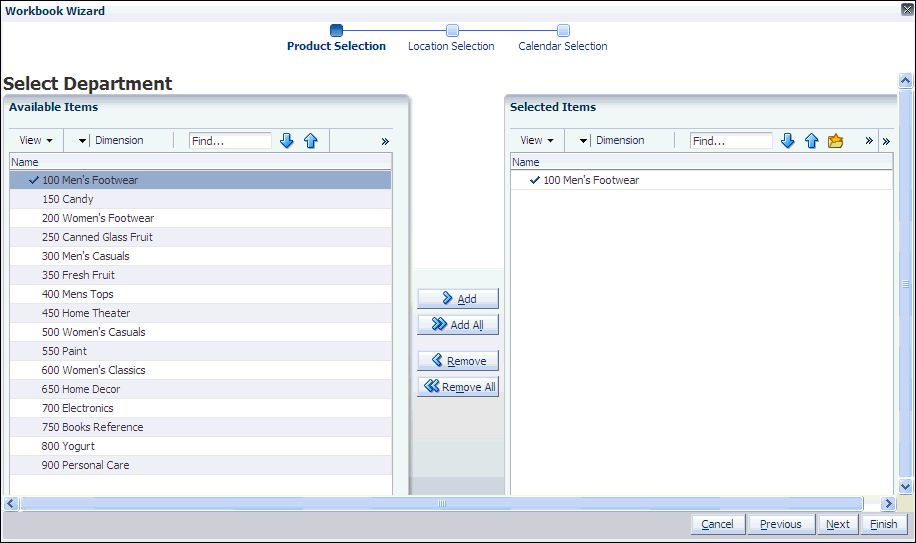This screenshot has width=916, height=543.
Task: Click the Next button
Action: click(x=838, y=524)
